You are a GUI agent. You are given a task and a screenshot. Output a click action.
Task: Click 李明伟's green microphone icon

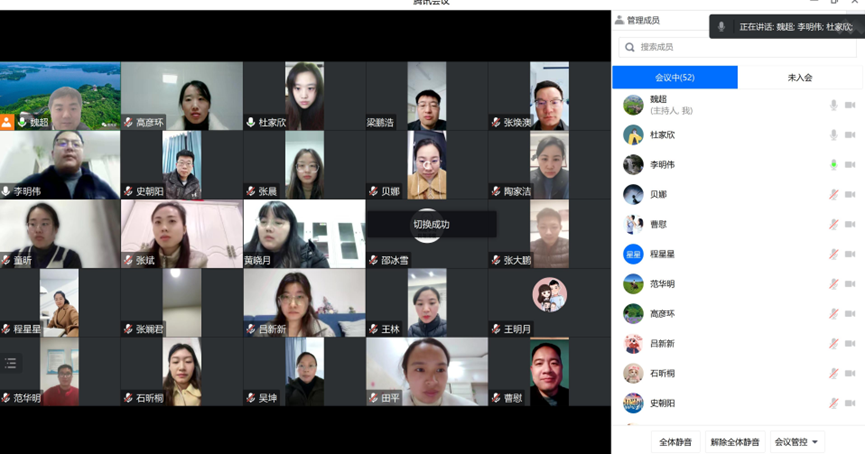click(833, 165)
